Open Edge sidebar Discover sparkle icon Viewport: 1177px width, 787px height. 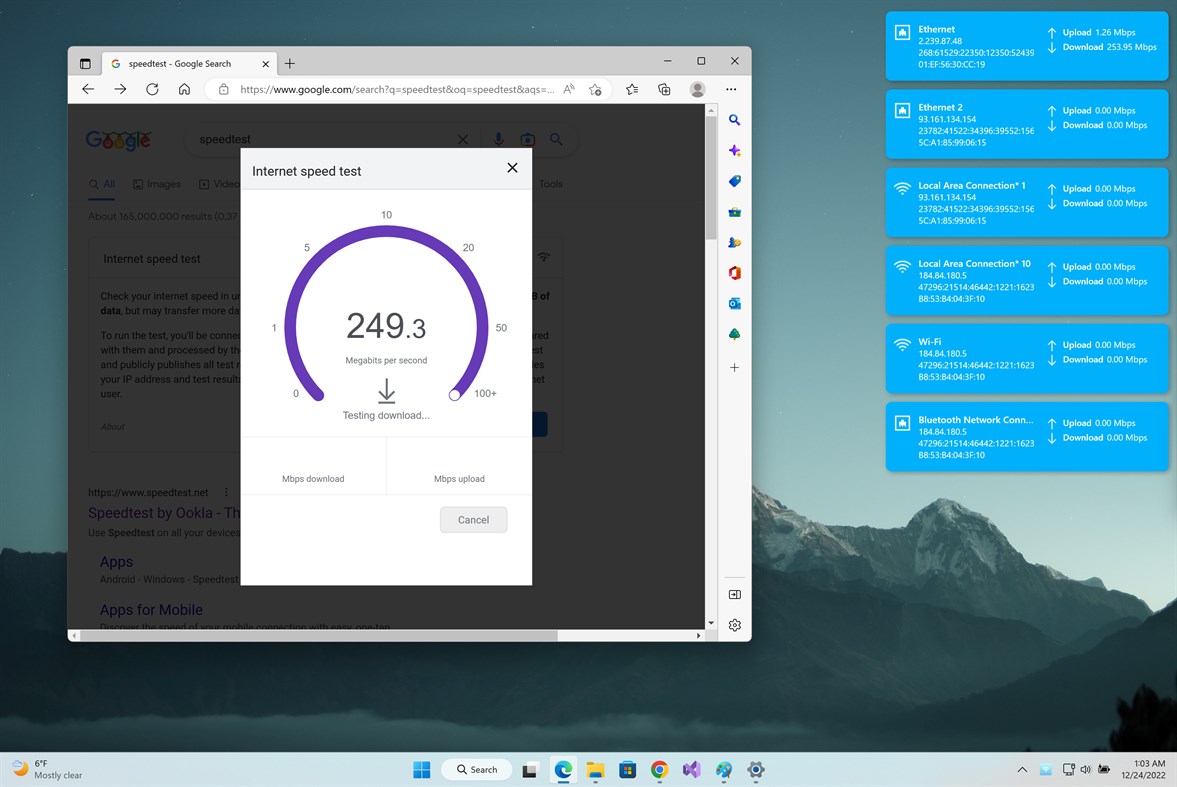click(735, 151)
